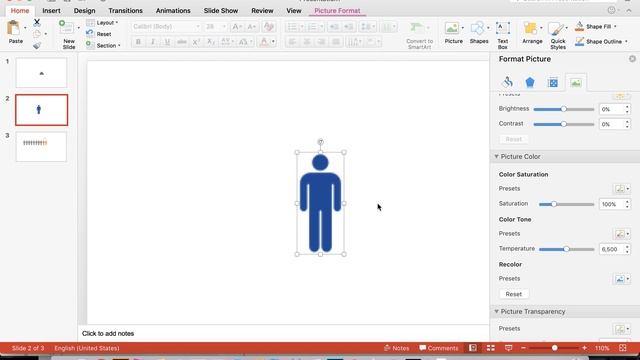Open the View ribbon tab
The height and width of the screenshot is (360, 640).
point(293,11)
